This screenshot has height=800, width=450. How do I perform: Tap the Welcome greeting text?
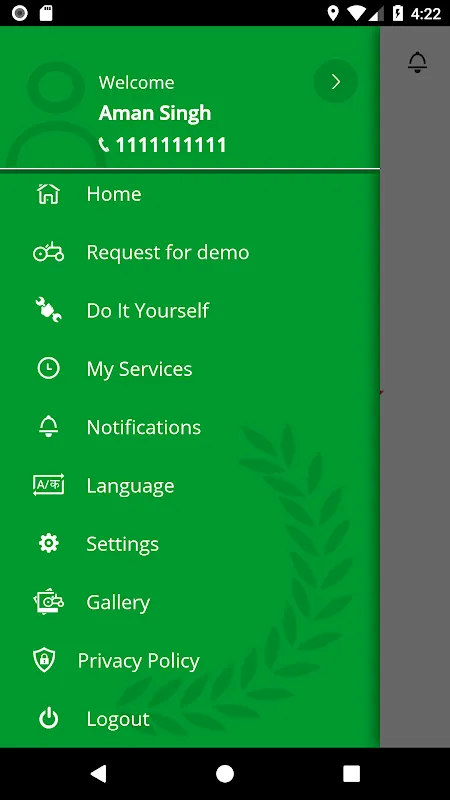[x=136, y=82]
